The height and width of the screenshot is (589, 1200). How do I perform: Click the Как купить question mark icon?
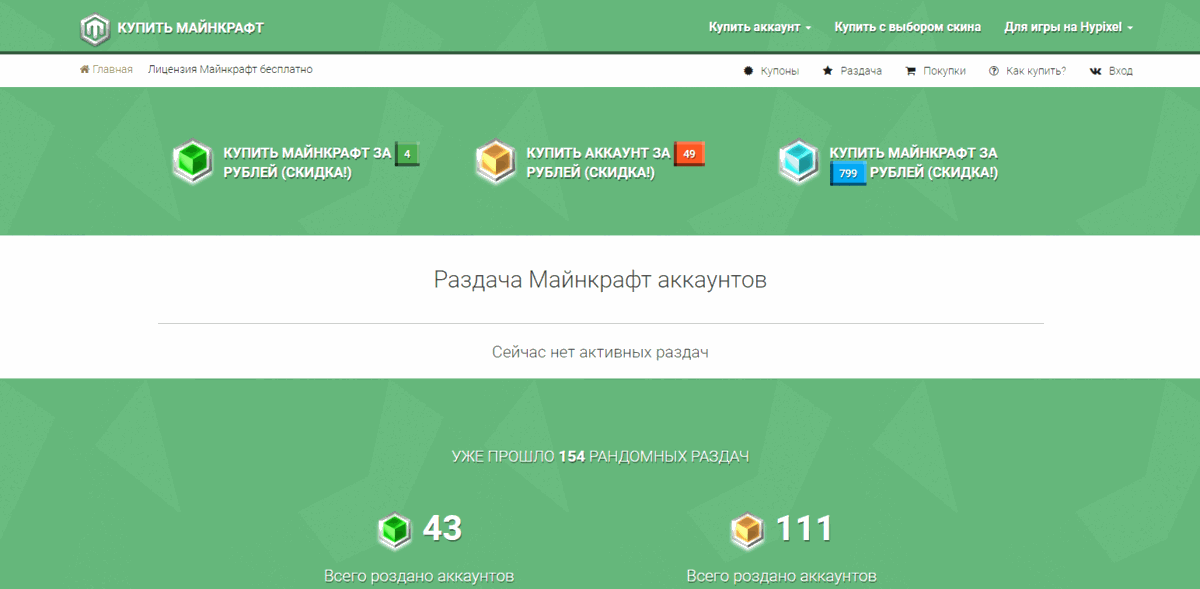993,71
